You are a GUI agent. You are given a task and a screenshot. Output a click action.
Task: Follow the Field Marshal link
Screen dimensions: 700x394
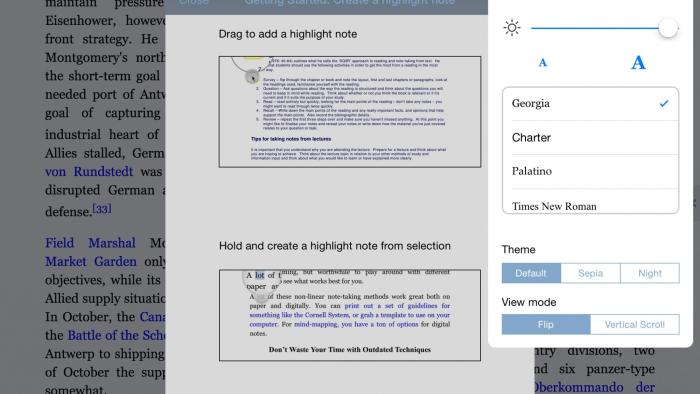pyautogui.click(x=90, y=243)
